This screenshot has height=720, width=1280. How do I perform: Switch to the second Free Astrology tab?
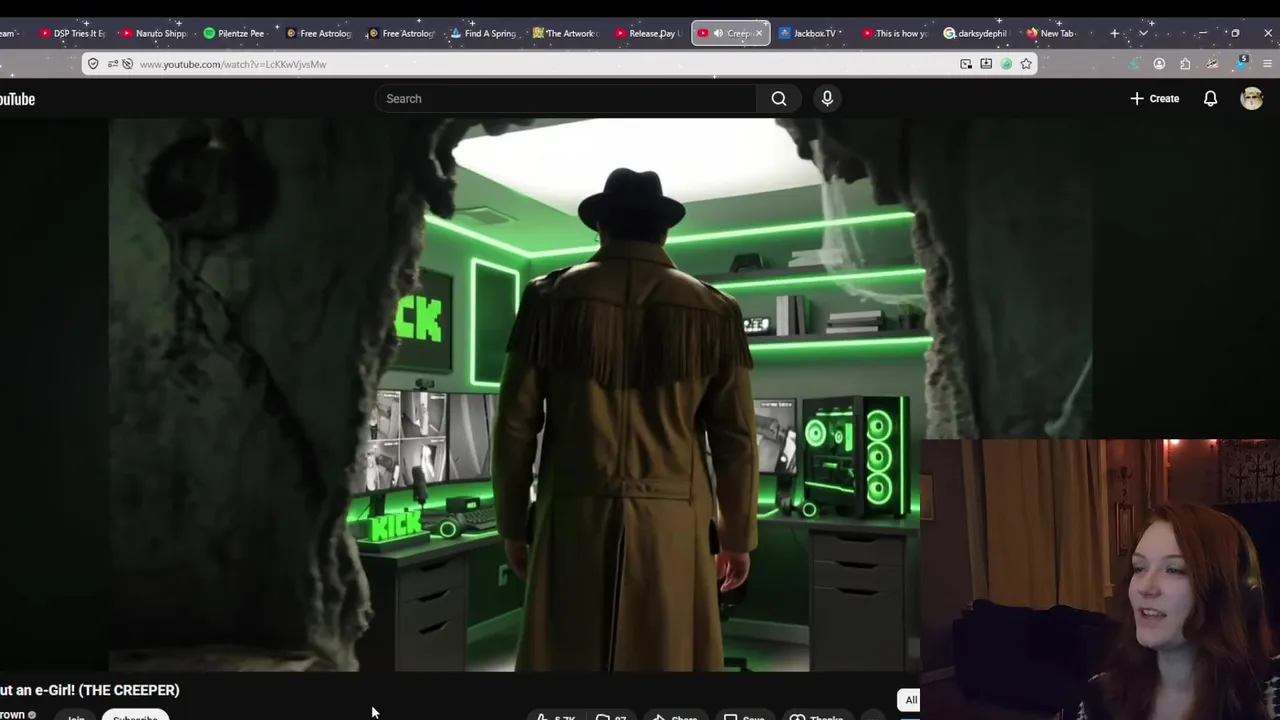[402, 33]
